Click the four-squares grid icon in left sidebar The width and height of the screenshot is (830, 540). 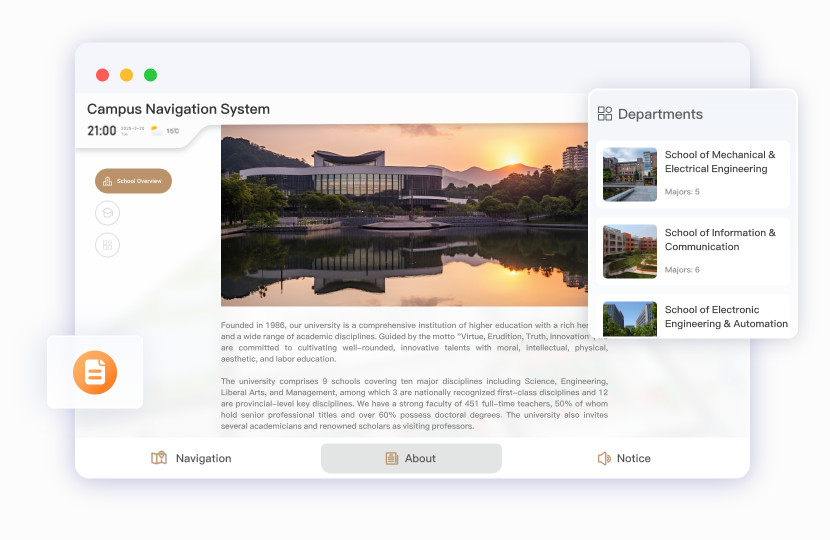pyautogui.click(x=107, y=244)
